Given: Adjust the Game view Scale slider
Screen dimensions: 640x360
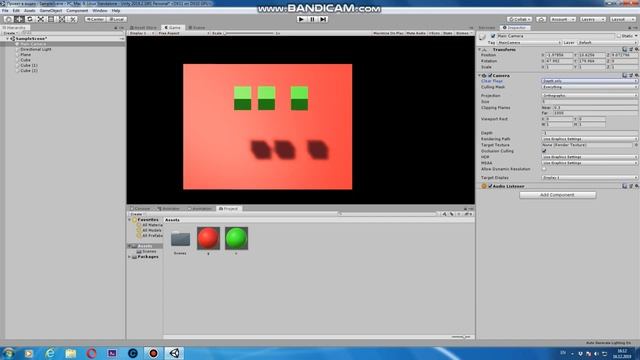Looking at the screenshot, I should point(249,33).
